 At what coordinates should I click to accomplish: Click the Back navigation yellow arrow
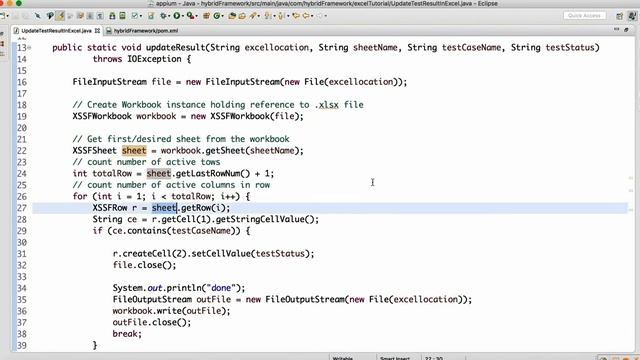306,16
